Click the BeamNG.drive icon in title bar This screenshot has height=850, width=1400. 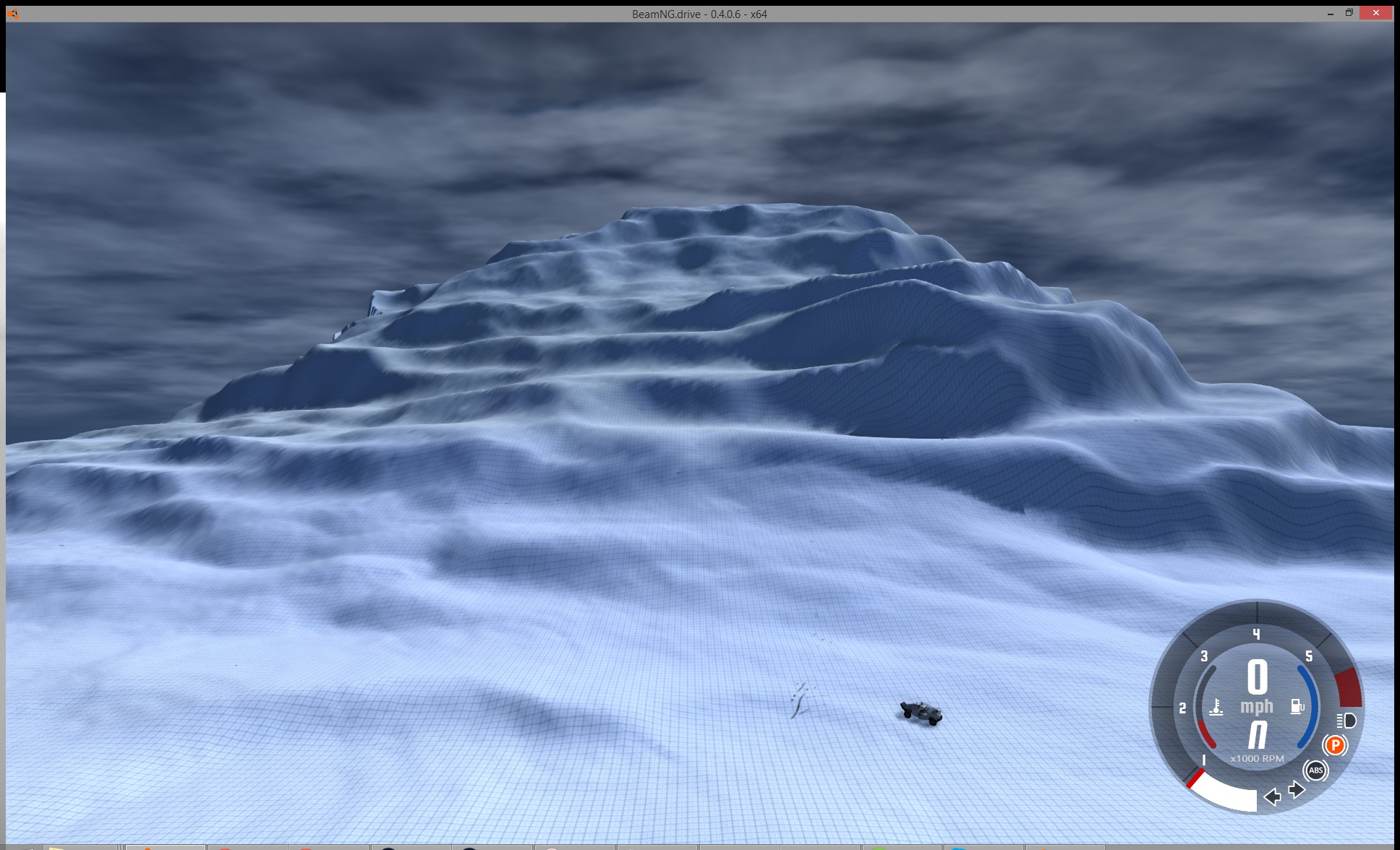(13, 14)
